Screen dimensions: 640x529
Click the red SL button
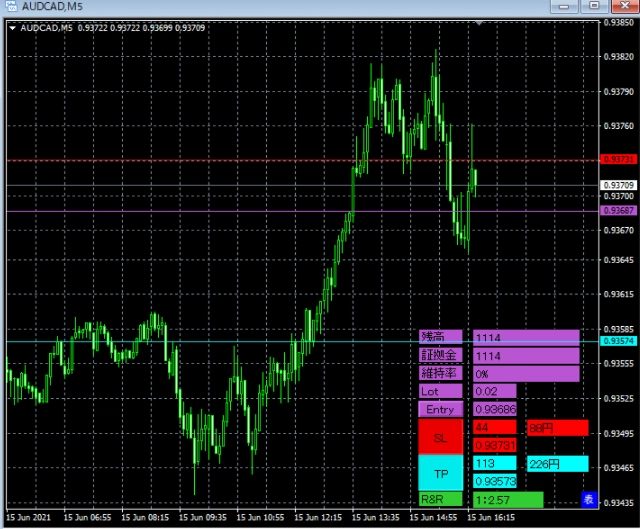[x=440, y=437]
